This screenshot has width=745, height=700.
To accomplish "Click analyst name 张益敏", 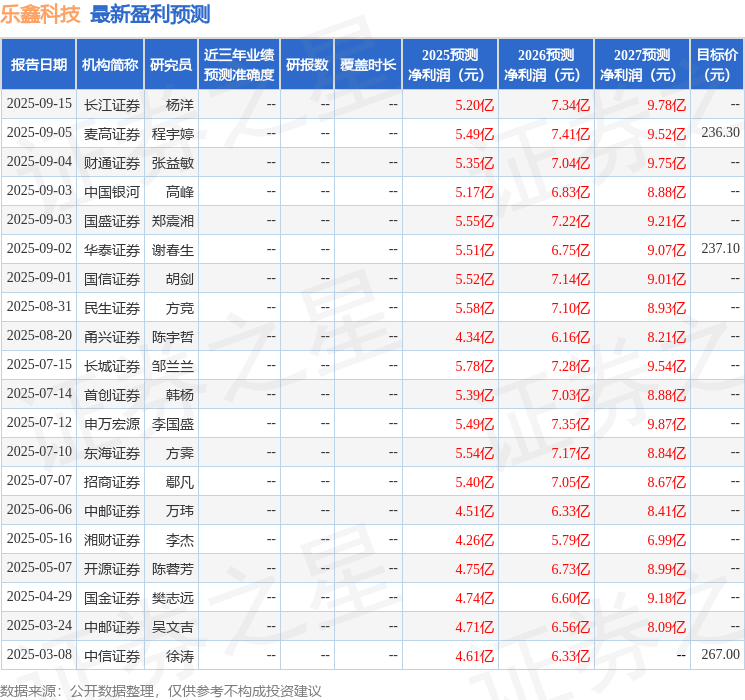I will 173,163.
